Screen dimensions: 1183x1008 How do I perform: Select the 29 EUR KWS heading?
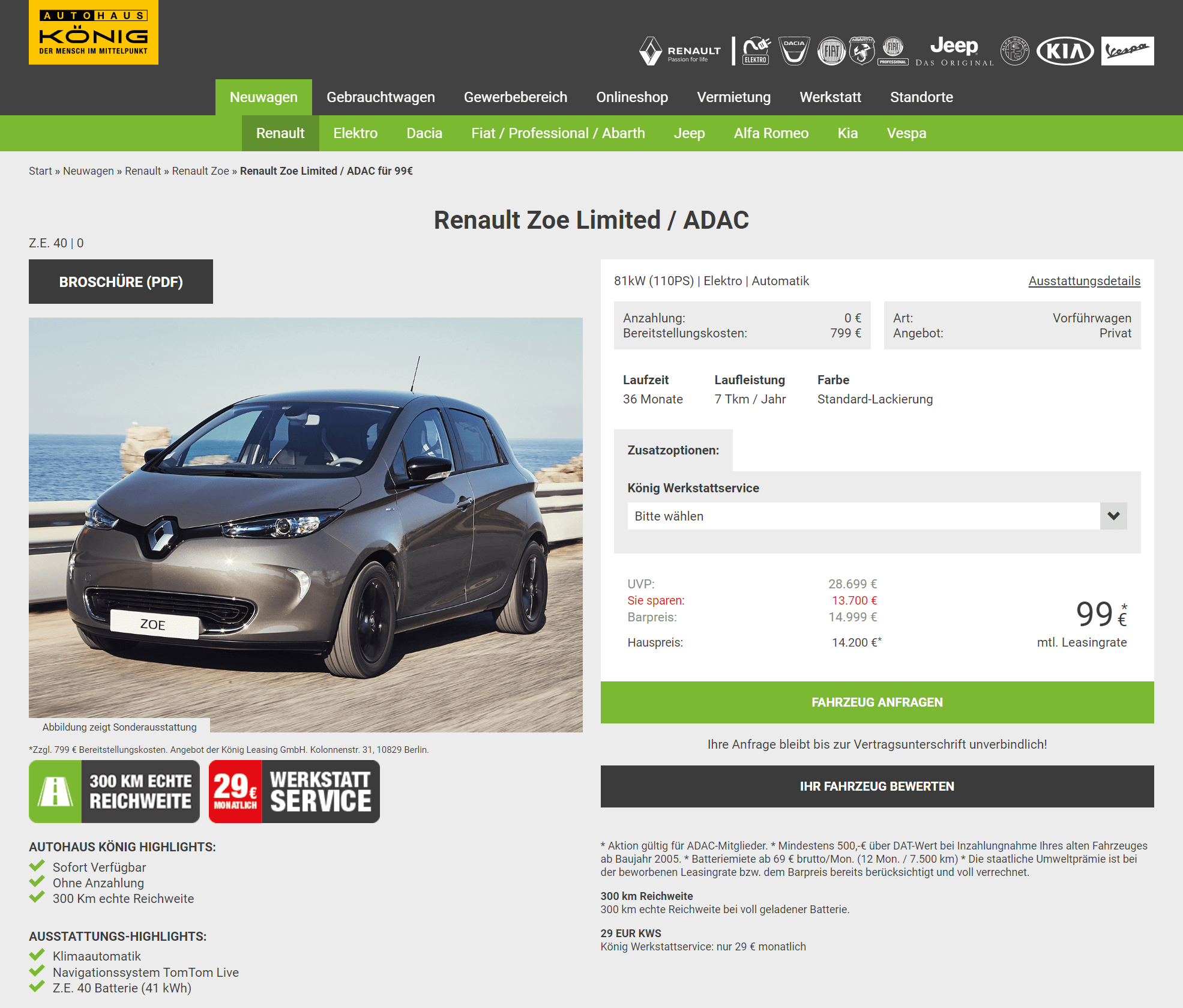(631, 934)
